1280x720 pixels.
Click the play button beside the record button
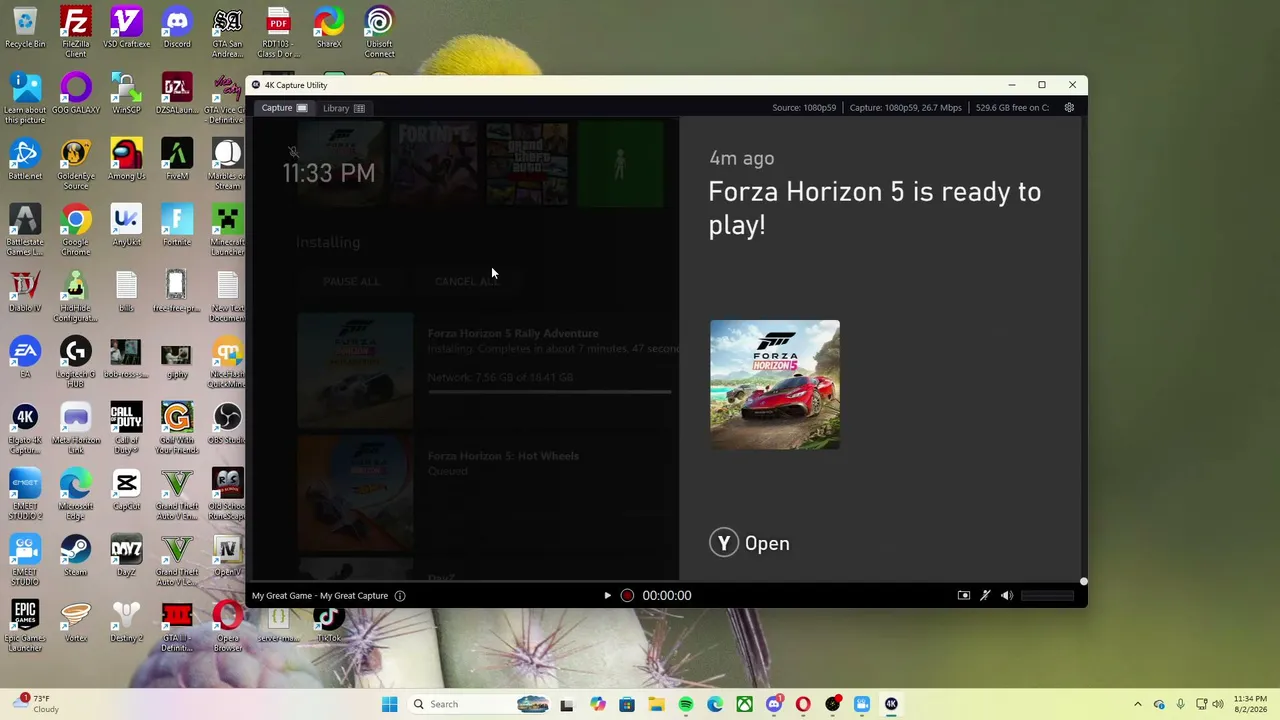(607, 596)
